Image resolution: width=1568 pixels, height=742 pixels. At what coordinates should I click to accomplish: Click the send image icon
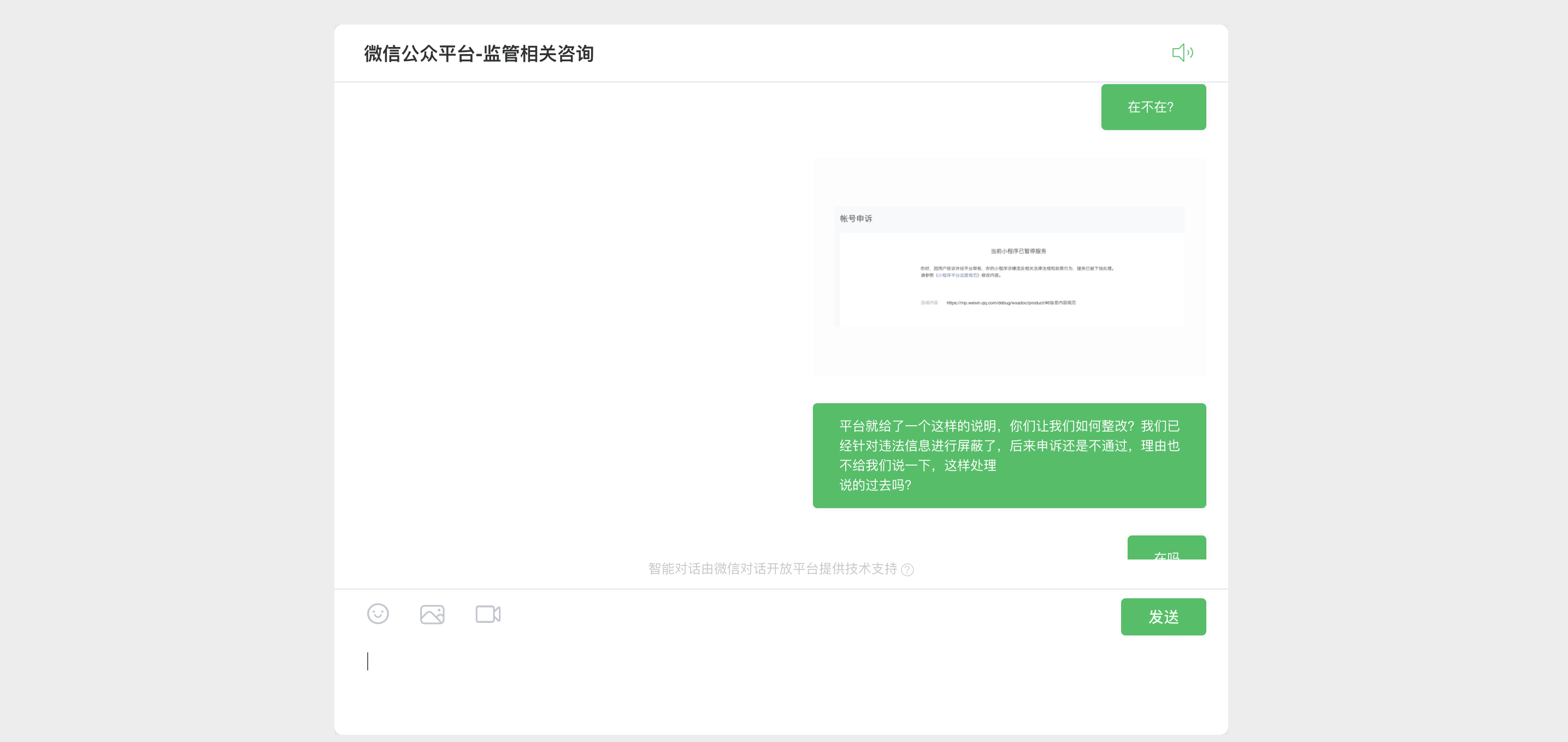432,614
